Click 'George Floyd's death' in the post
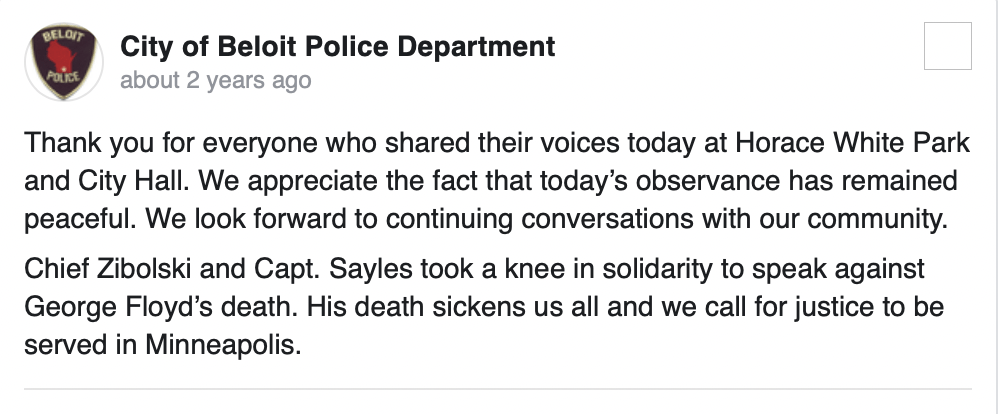Viewport: 998px width, 414px height. [x=161, y=308]
